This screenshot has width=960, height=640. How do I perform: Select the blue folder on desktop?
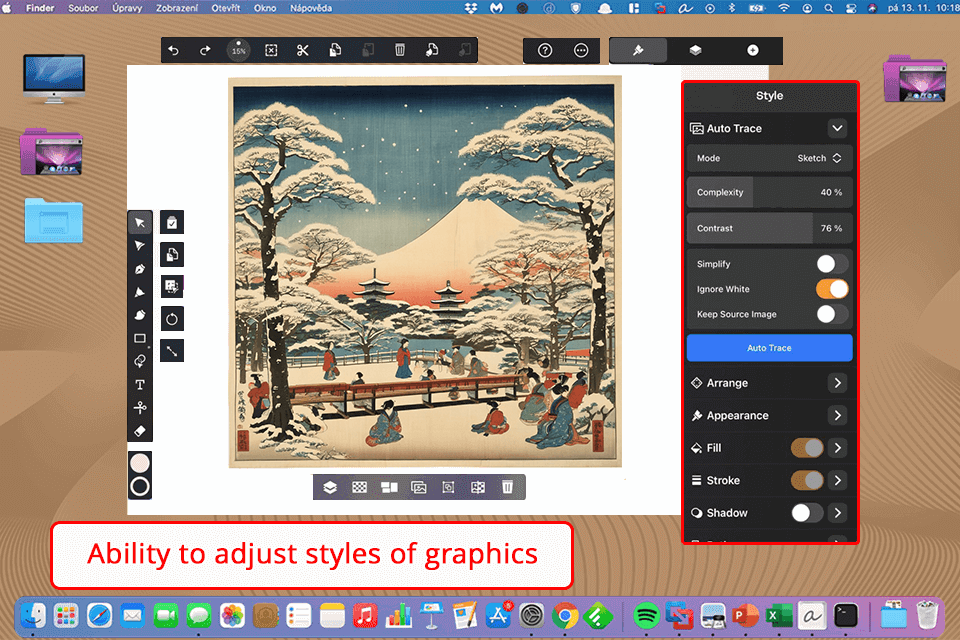click(x=54, y=220)
